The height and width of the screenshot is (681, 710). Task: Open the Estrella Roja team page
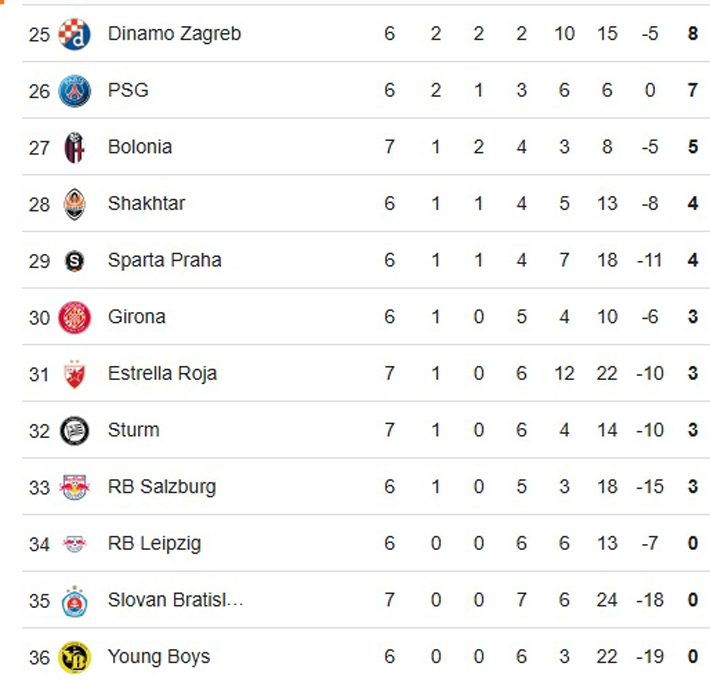(x=162, y=374)
